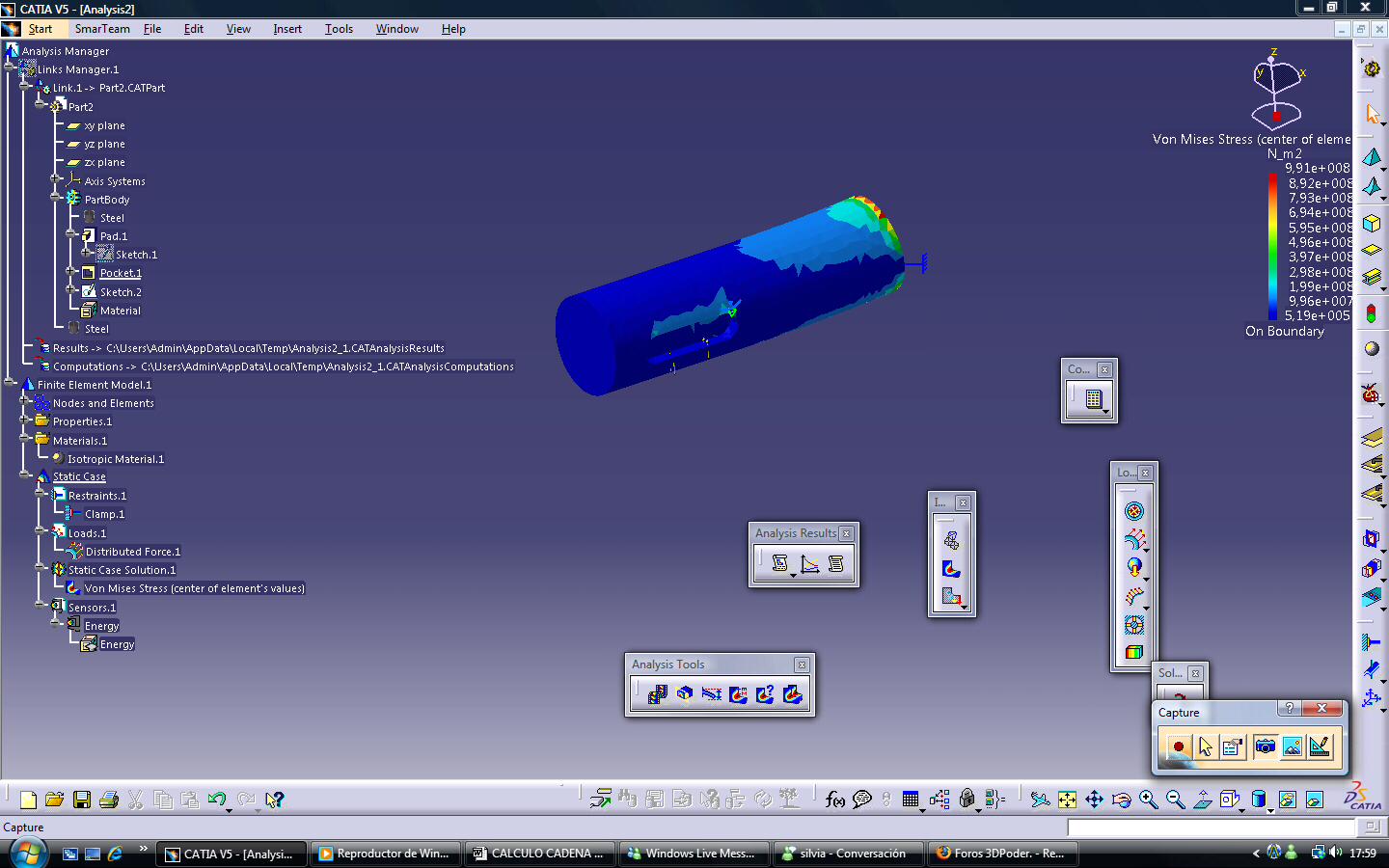
Task: Open the capture Options icon in Capture dialog
Action: [1233, 746]
